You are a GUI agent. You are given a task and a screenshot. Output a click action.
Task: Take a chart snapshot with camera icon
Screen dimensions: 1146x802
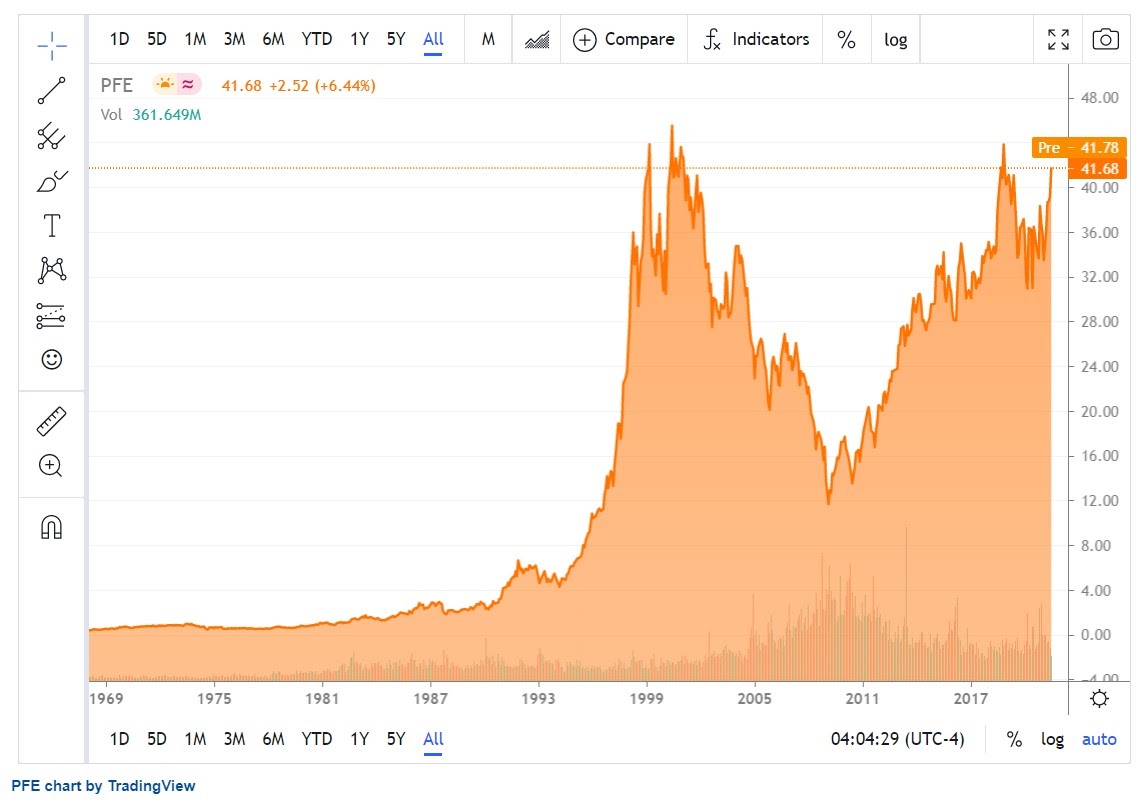tap(1105, 39)
